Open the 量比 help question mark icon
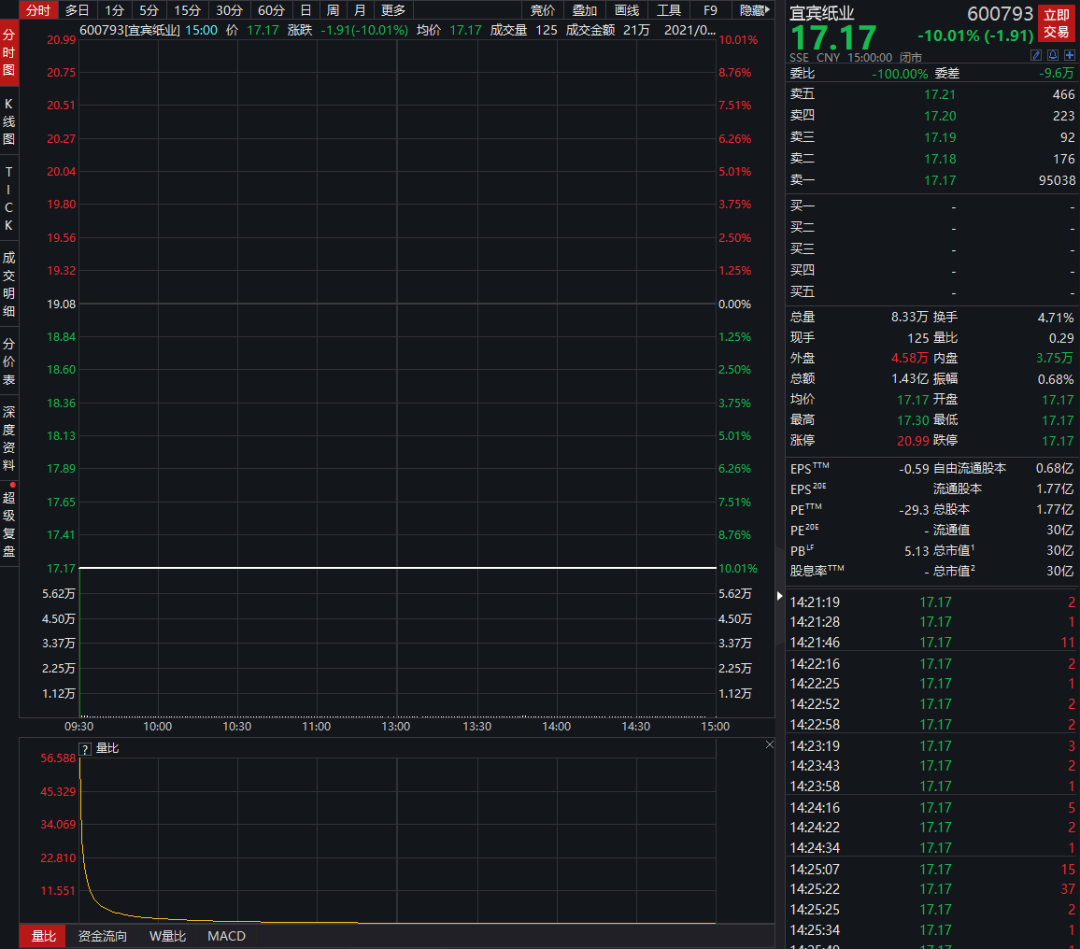 [85, 749]
